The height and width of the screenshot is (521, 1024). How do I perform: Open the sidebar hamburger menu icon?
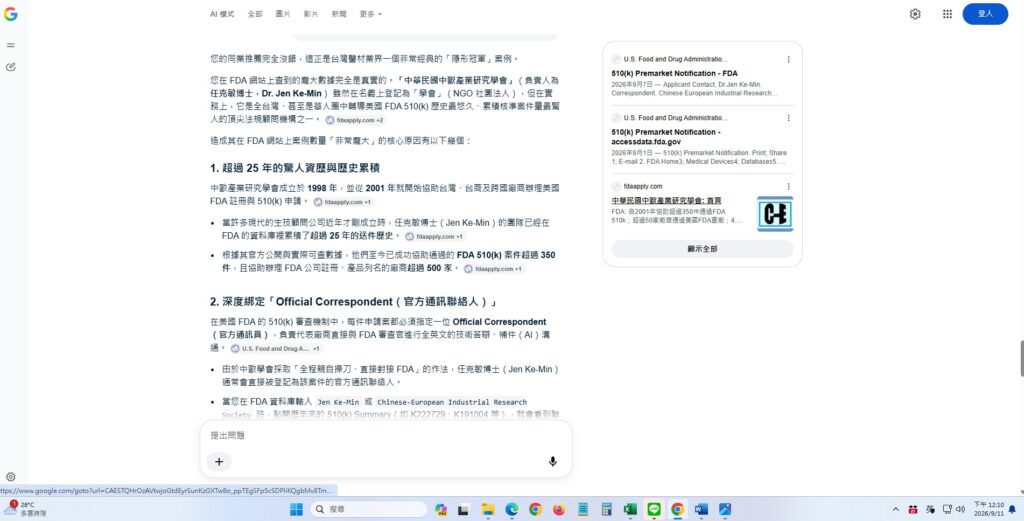[x=10, y=45]
